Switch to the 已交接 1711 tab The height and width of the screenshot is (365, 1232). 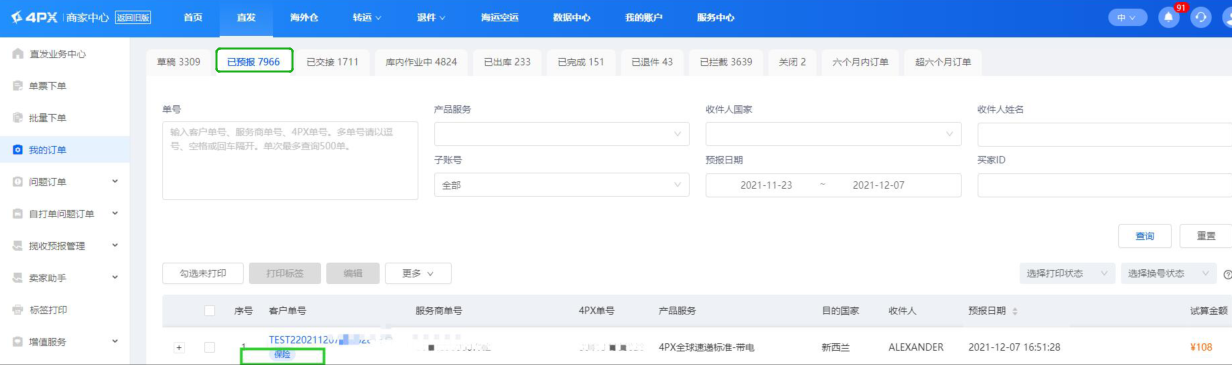(333, 62)
